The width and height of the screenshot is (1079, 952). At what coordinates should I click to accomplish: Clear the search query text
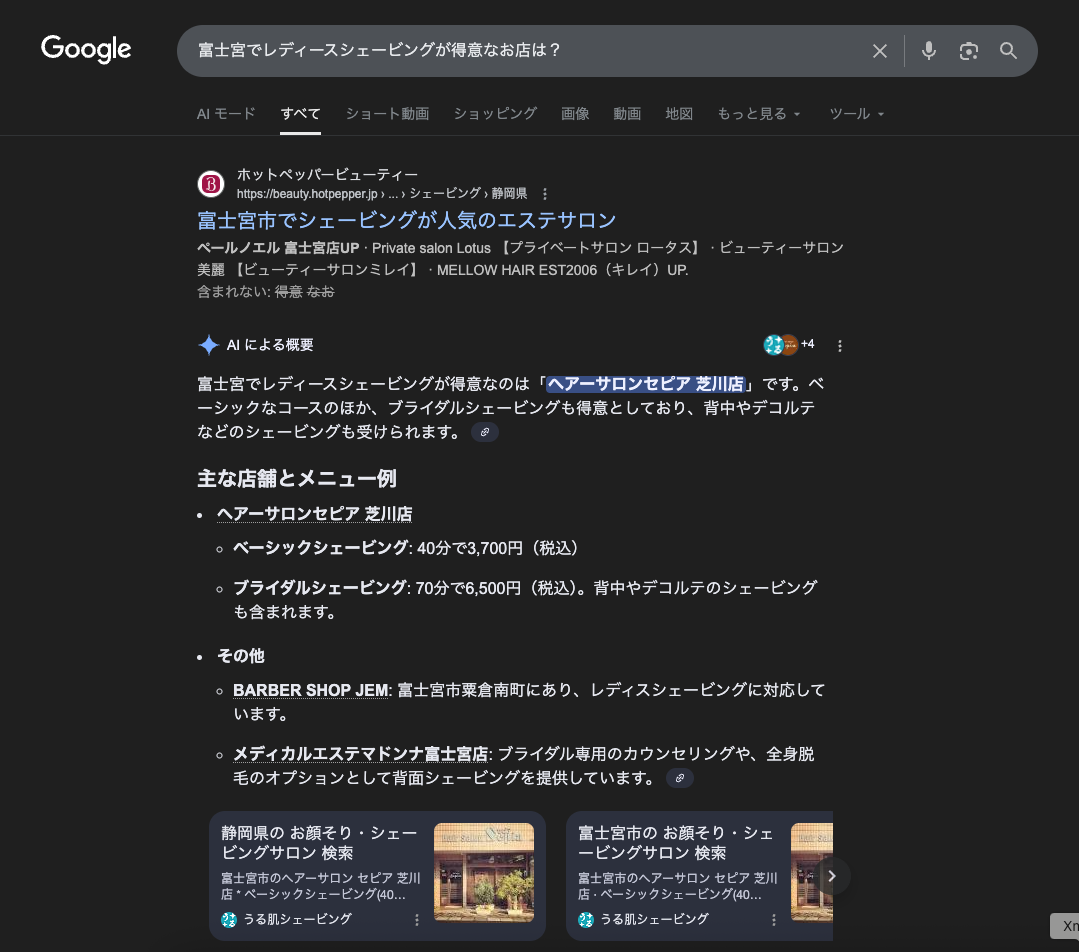[879, 51]
